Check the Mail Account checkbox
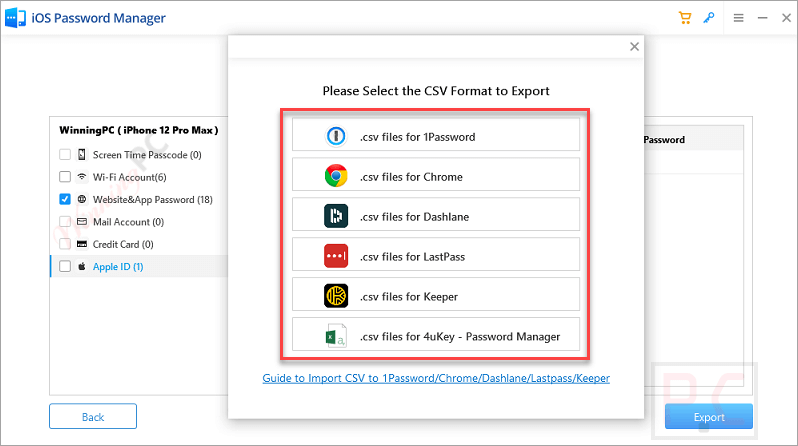Viewport: 798px width, 446px height. click(65, 221)
